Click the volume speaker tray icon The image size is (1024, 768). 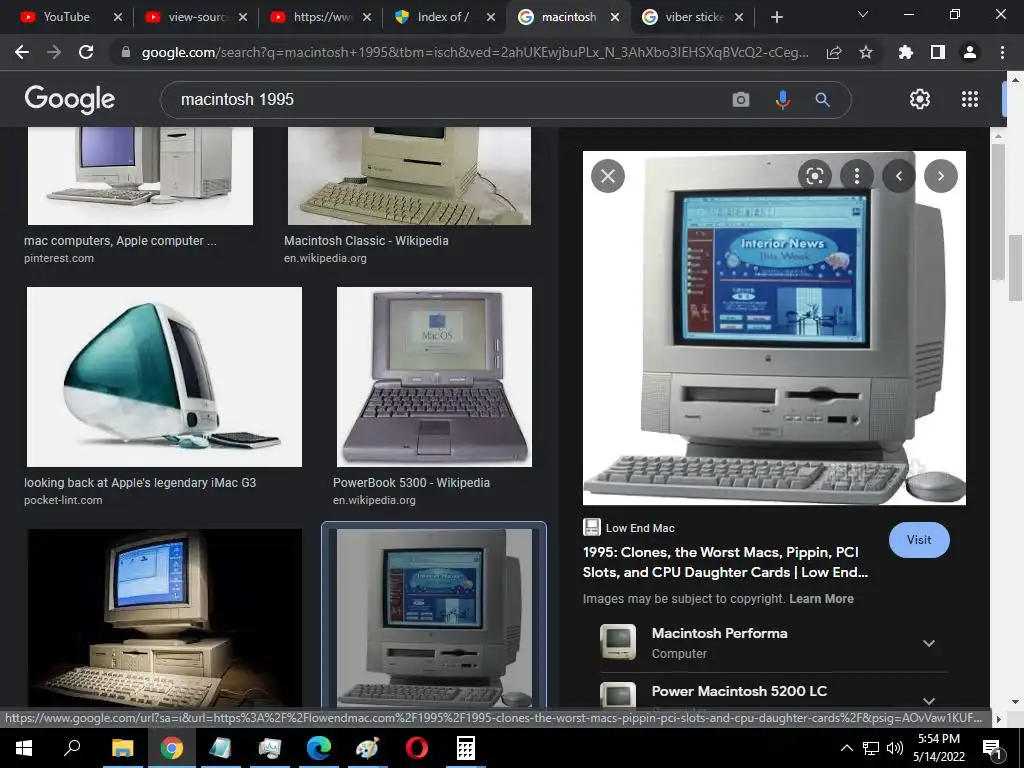[895, 748]
